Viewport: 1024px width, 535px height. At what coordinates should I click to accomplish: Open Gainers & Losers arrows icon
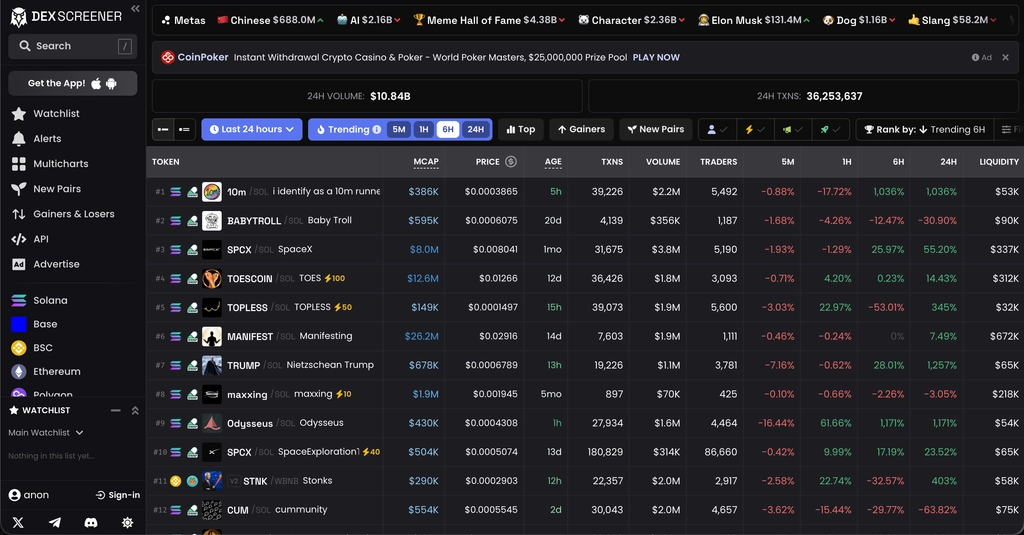[x=19, y=214]
